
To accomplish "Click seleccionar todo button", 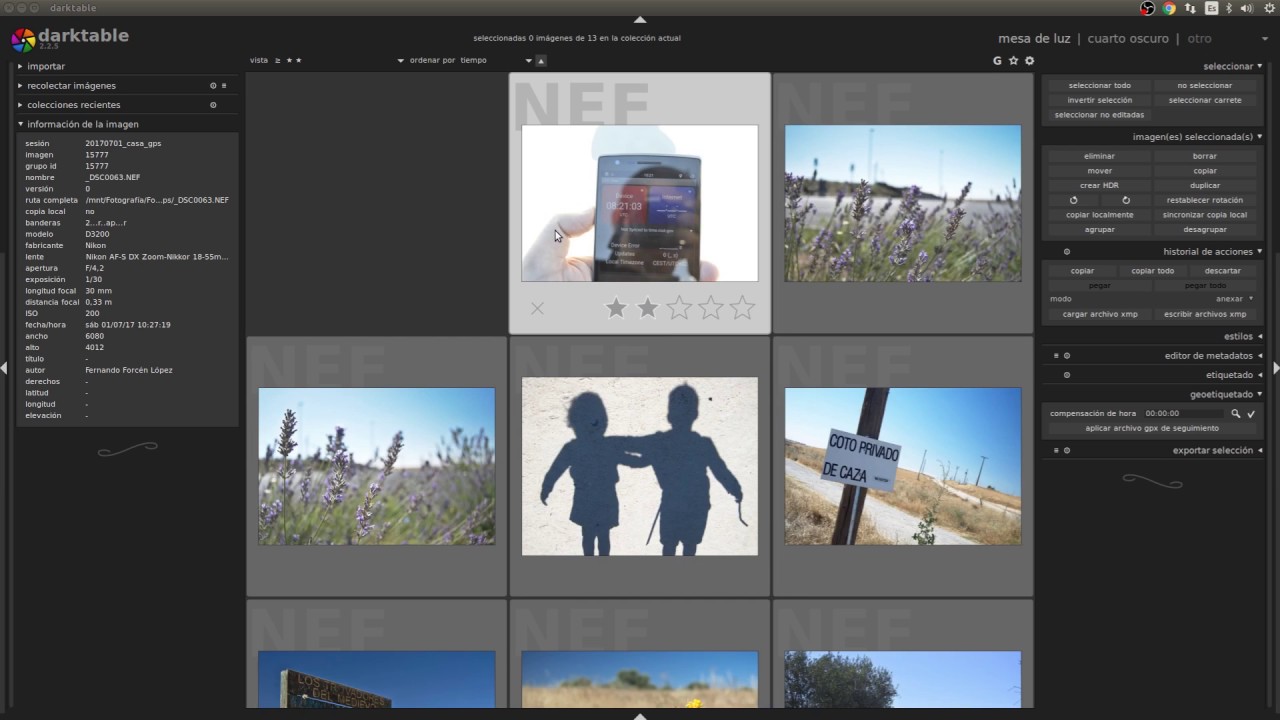I will 1099,86.
